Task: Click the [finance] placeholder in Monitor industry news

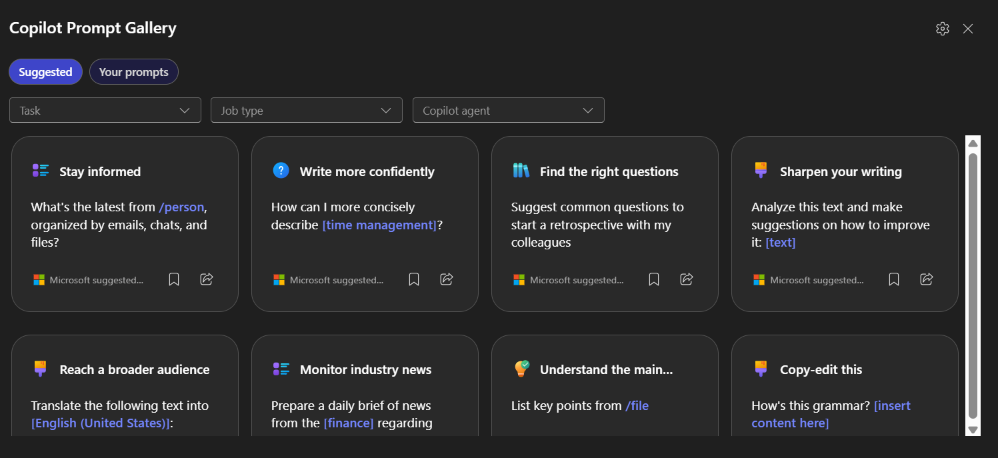Action: click(349, 423)
